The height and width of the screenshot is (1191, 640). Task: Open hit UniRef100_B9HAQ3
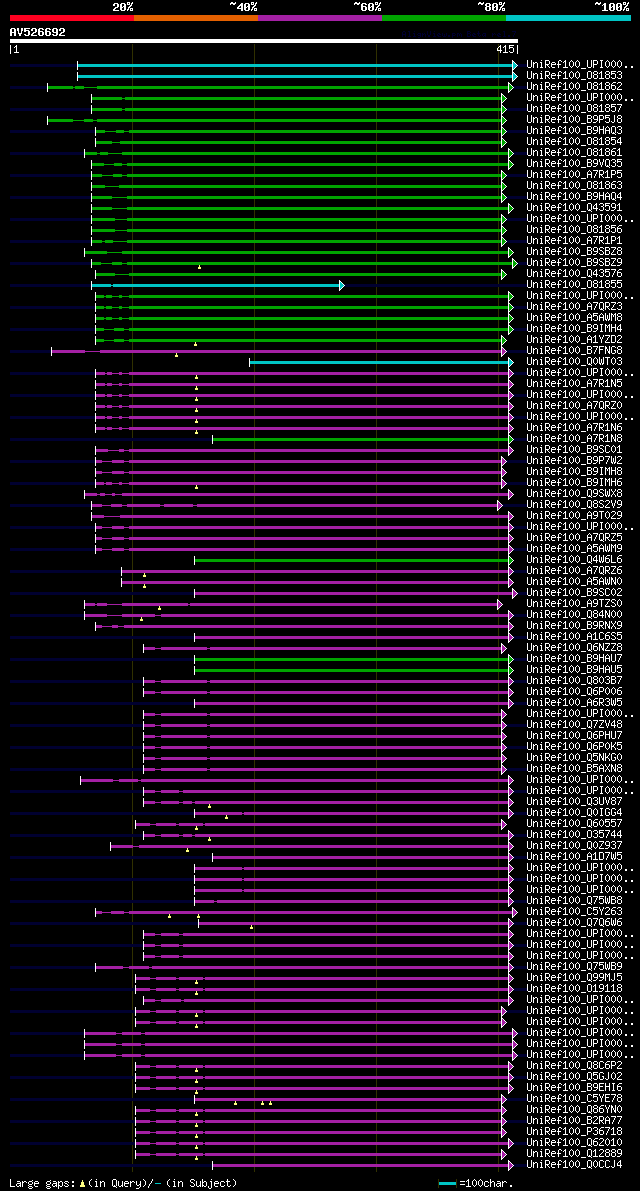click(x=574, y=131)
